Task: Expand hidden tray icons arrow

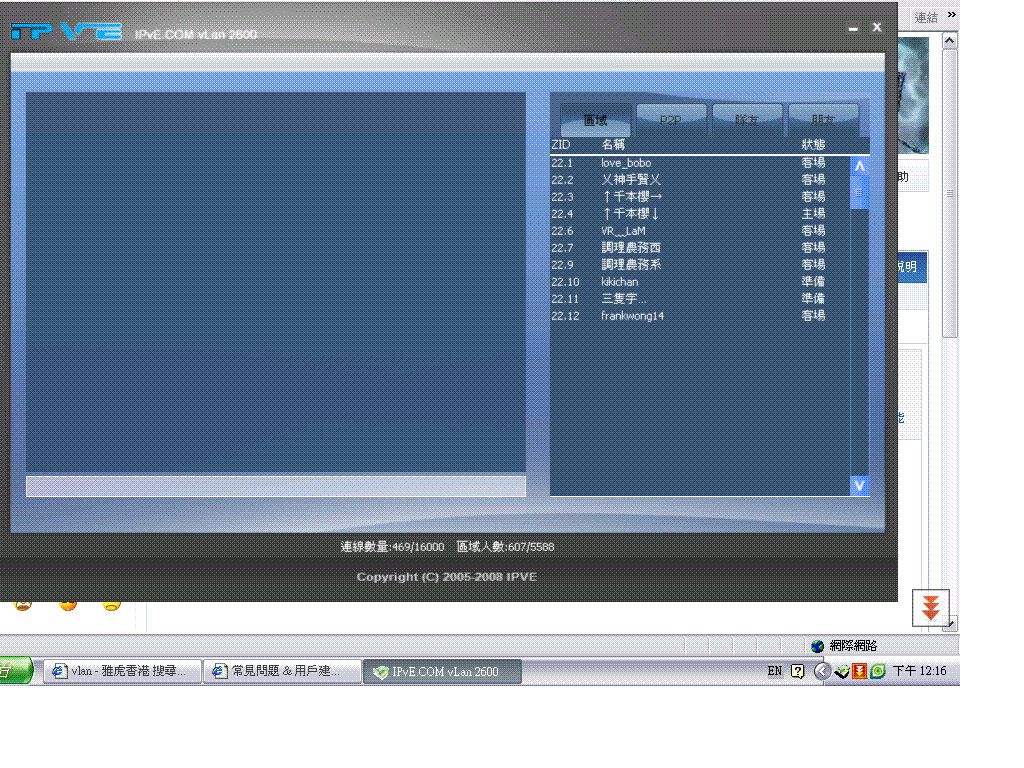Action: coord(822,671)
